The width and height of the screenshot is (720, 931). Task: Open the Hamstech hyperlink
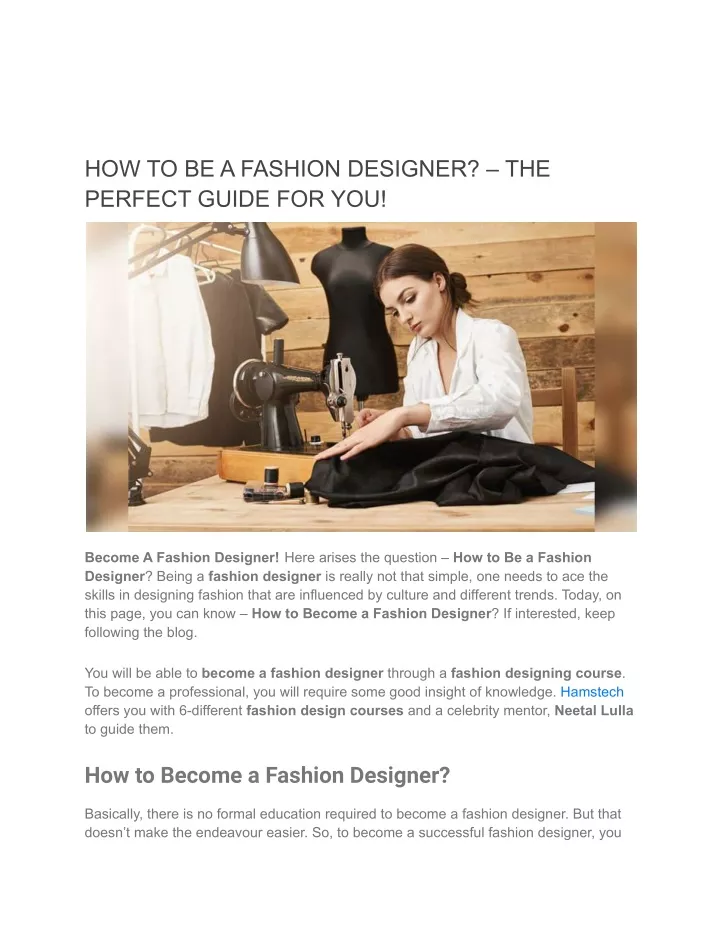coord(592,692)
